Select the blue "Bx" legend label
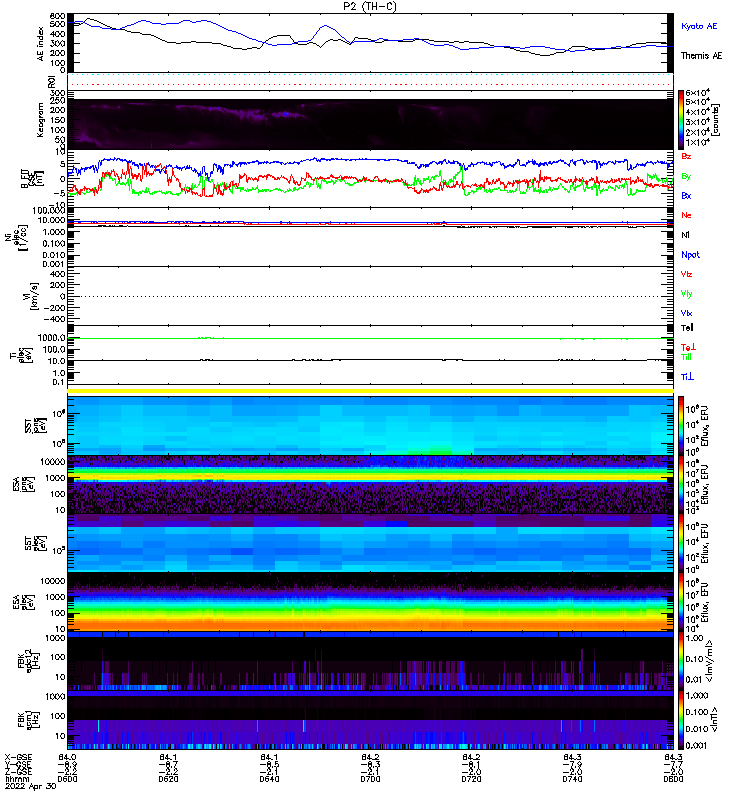The height and width of the screenshot is (800, 750). tap(686, 195)
